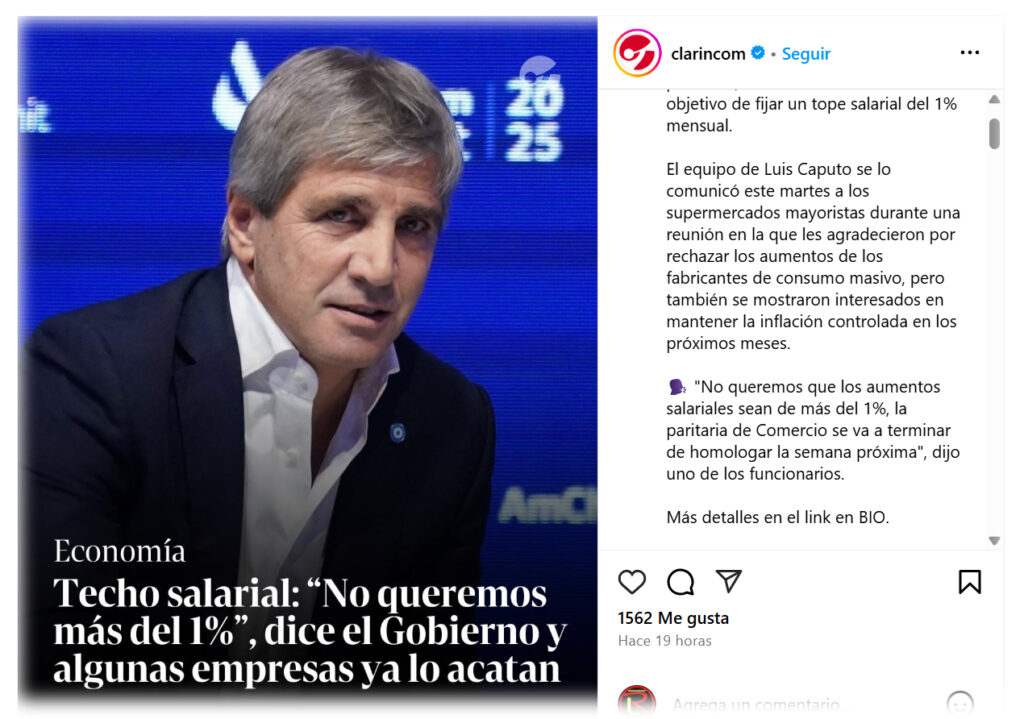Click the 'Agrega un comentario' field
This screenshot has width=1024, height=719.
[x=761, y=705]
